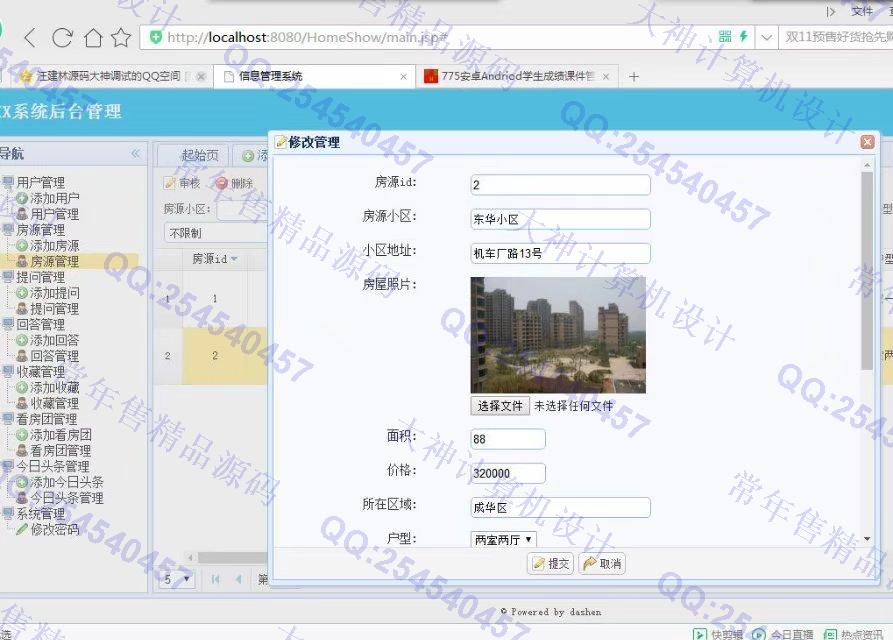Close the 修改管理 dialog

point(867,142)
